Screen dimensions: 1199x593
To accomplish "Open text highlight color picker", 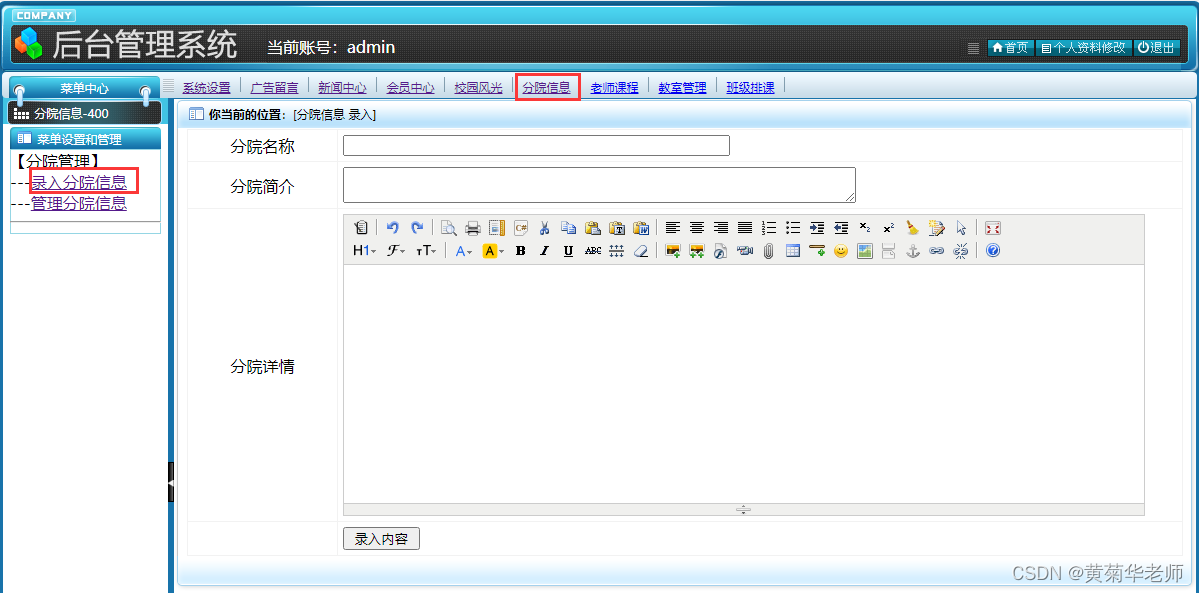I will pos(493,251).
